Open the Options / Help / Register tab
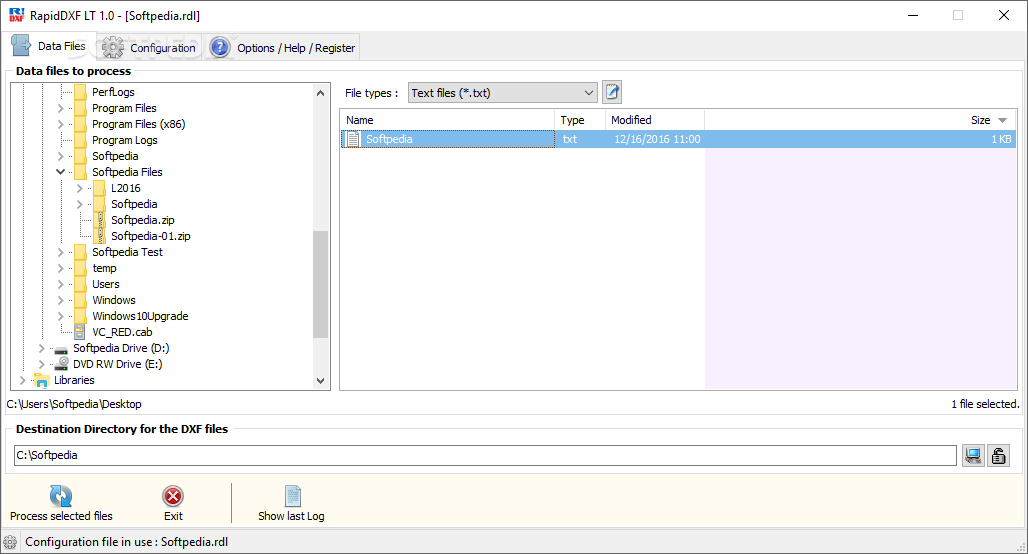Image resolution: width=1028 pixels, height=554 pixels. (283, 47)
